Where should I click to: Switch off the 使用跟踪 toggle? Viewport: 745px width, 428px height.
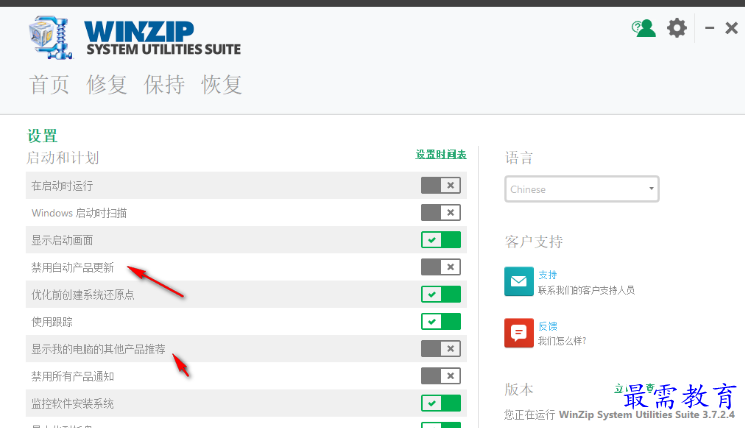click(x=441, y=322)
